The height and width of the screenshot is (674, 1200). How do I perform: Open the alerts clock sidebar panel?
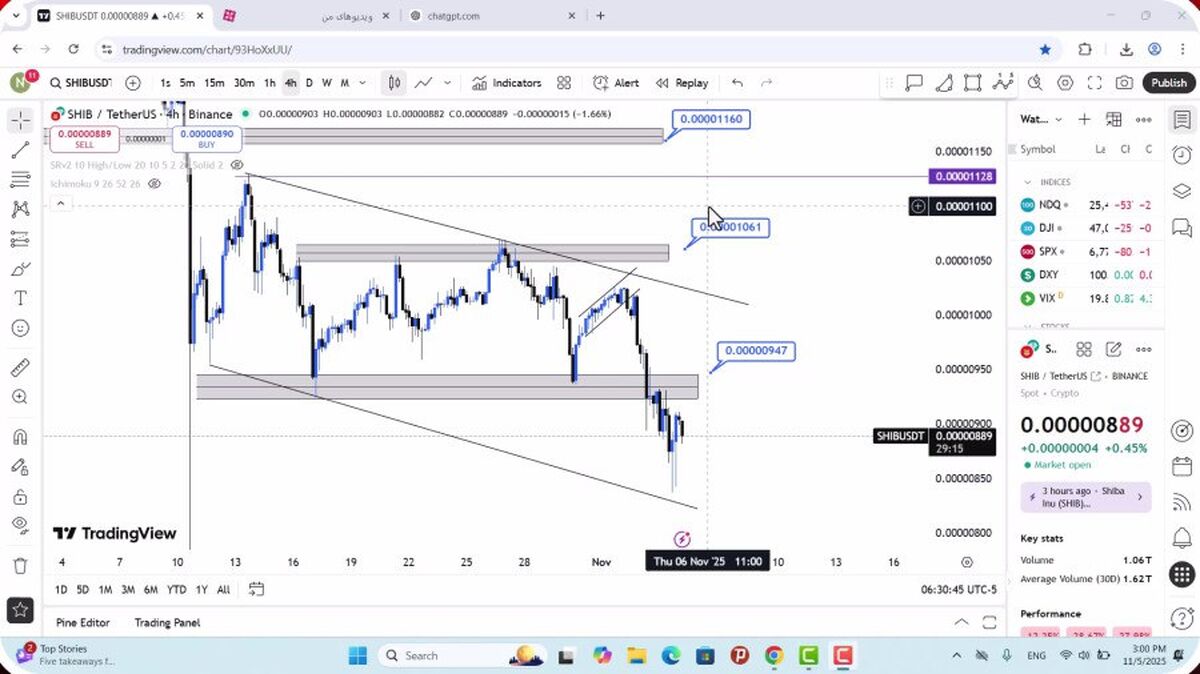1181,155
